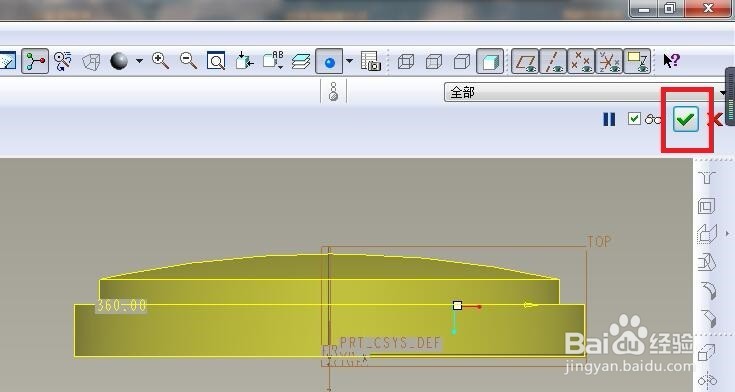Viewport: 735px width, 392px height.
Task: Refit the model to the screen
Action: [x=216, y=61]
